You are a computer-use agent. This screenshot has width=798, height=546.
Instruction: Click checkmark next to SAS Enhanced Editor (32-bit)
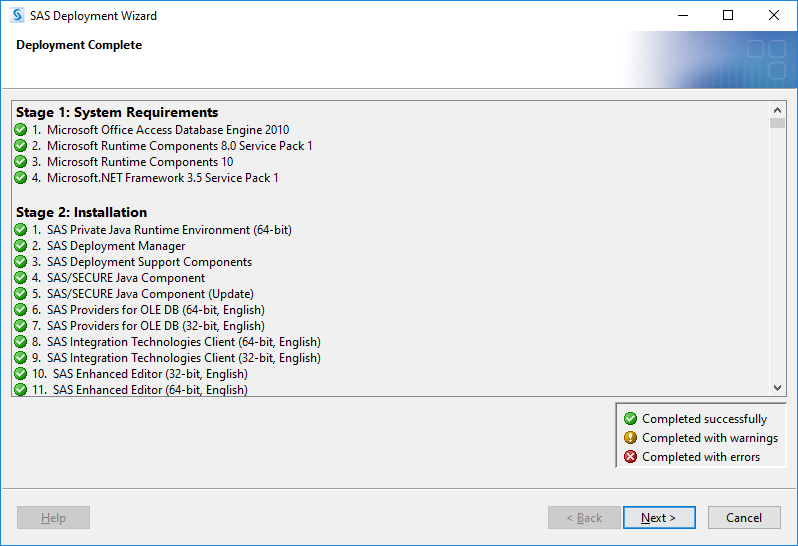[20, 373]
